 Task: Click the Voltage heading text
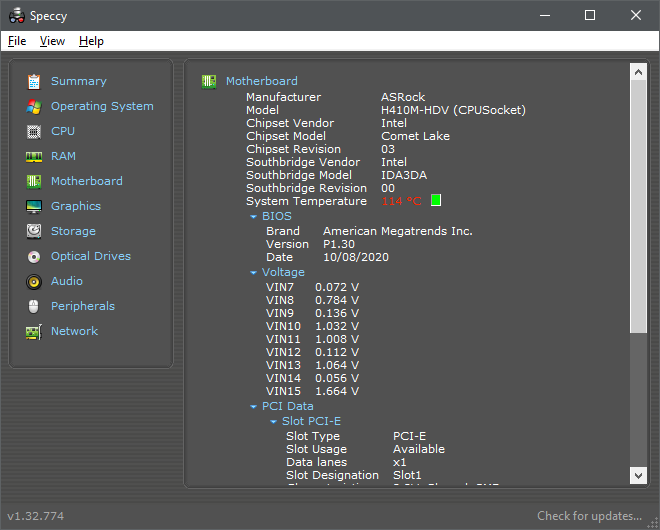coord(283,272)
